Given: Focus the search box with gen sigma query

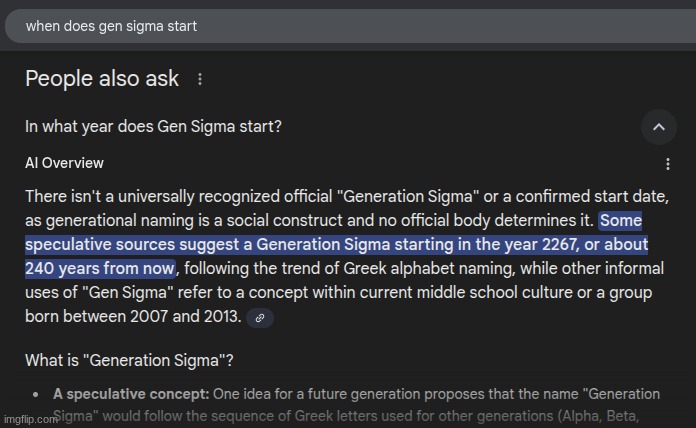Looking at the screenshot, I should click(x=350, y=26).
